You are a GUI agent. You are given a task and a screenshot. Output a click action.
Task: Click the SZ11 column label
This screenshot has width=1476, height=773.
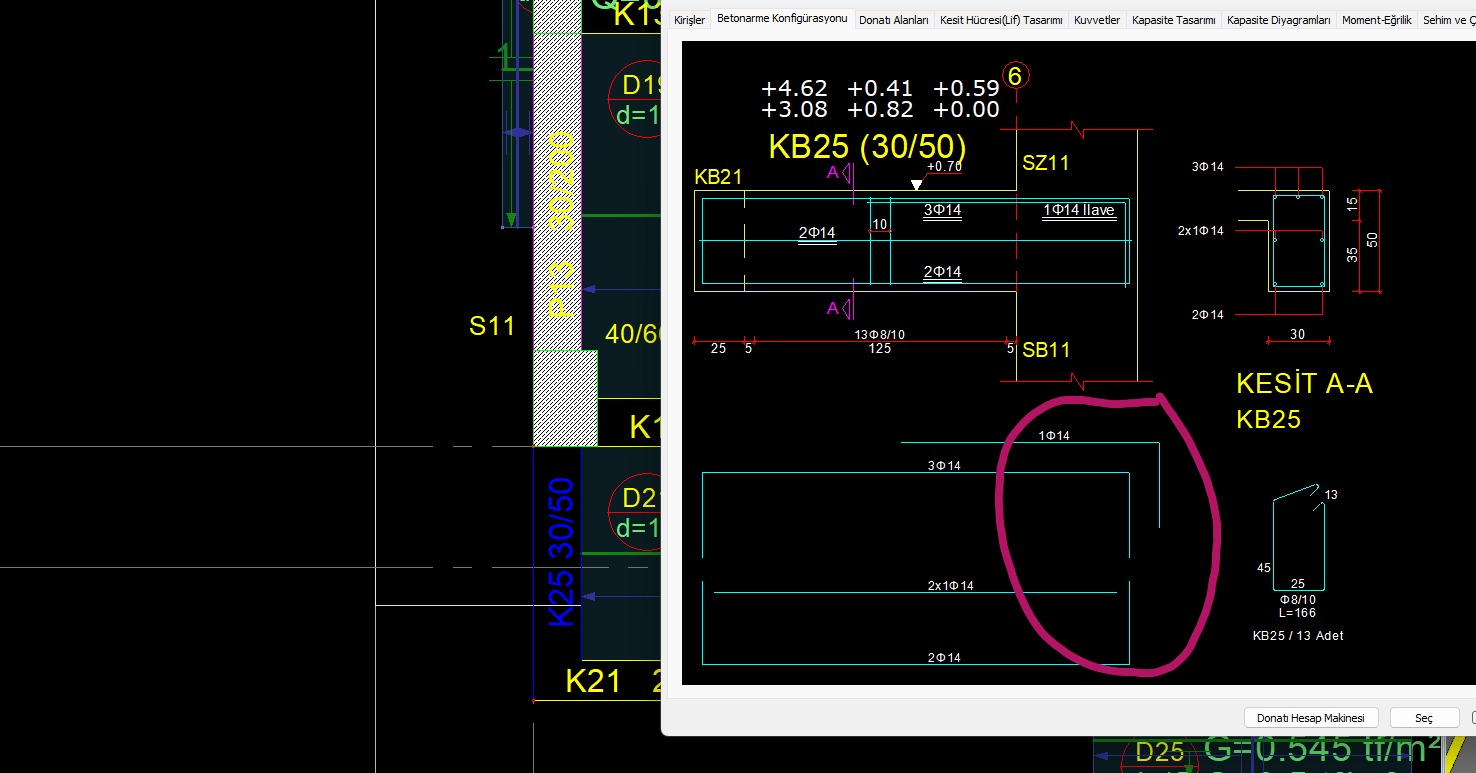1046,163
